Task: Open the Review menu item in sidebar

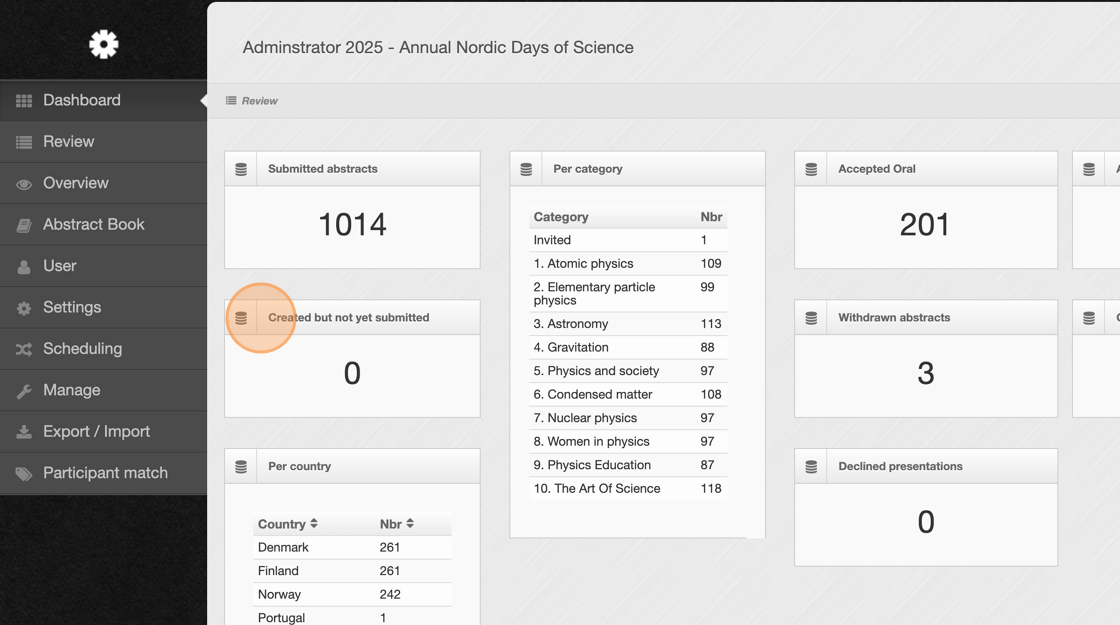Action: (104, 142)
